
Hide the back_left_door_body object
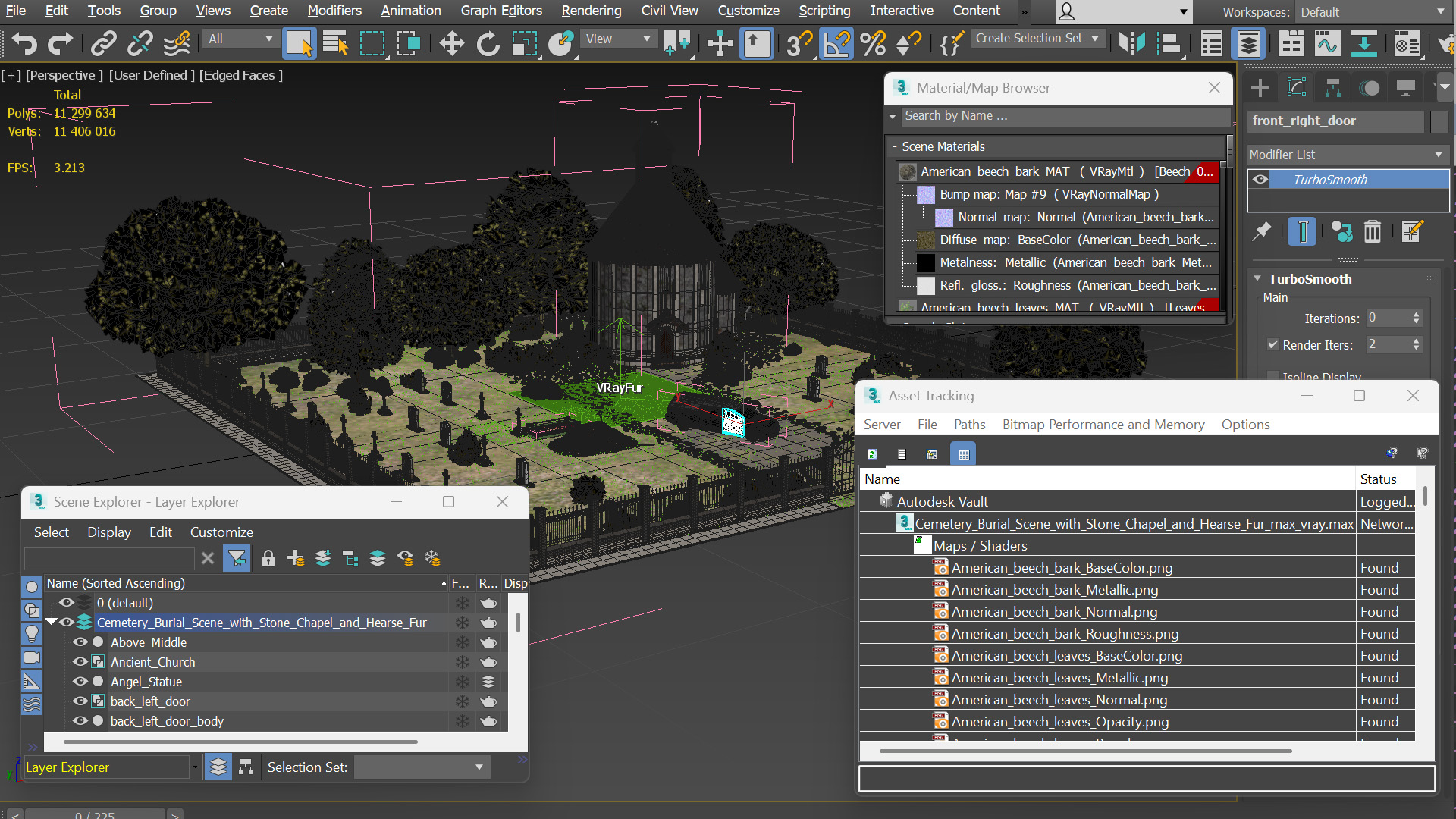[80, 720]
